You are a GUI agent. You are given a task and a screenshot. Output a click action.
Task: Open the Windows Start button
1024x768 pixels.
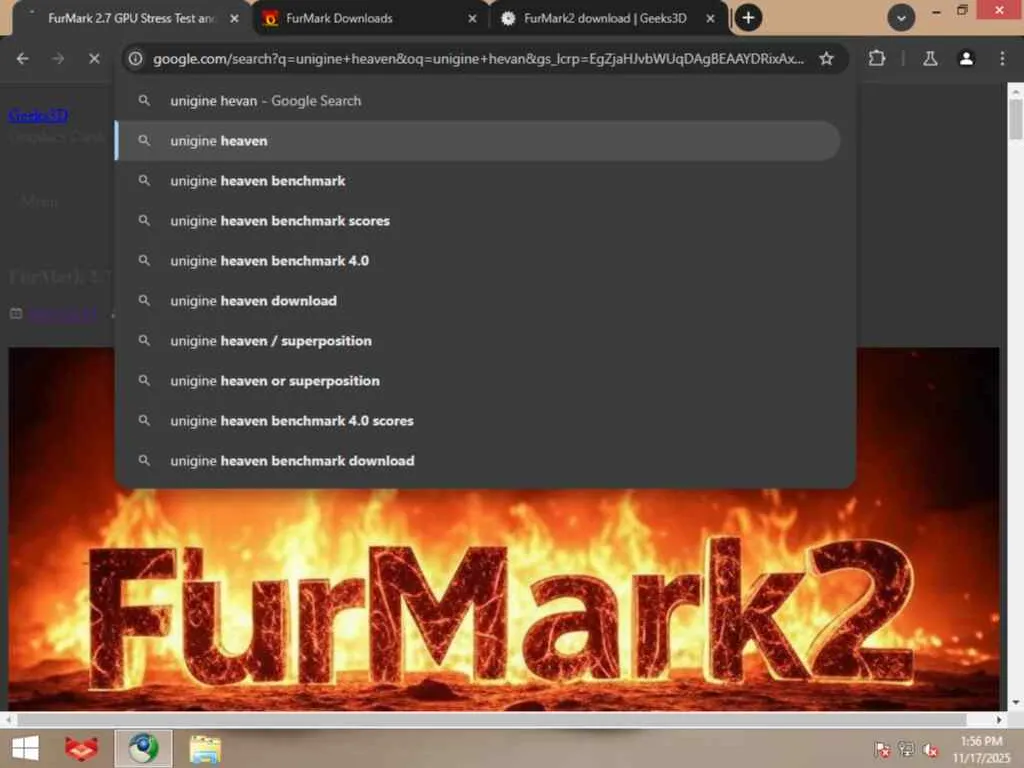(25, 748)
